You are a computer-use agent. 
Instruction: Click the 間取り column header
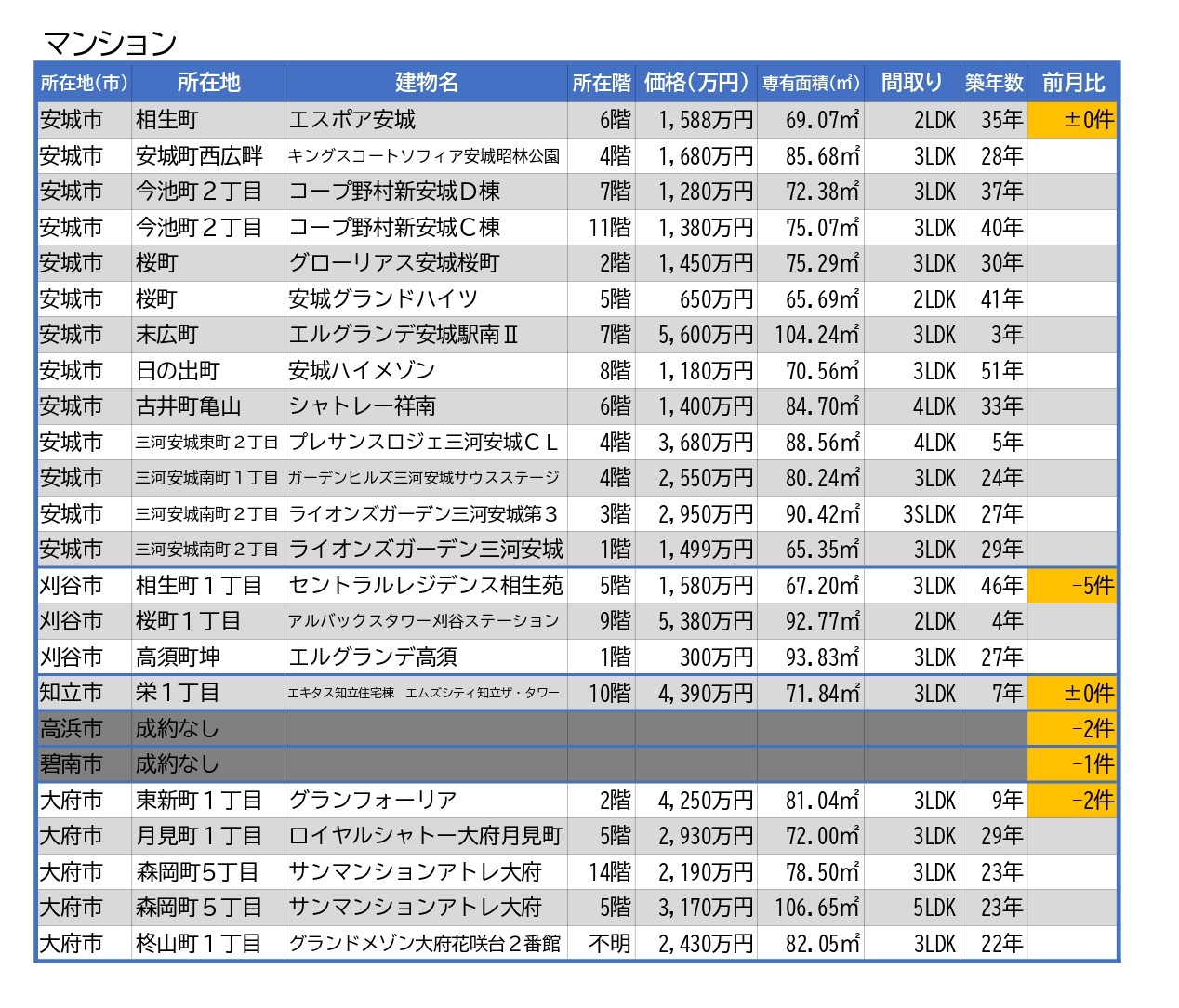911,83
